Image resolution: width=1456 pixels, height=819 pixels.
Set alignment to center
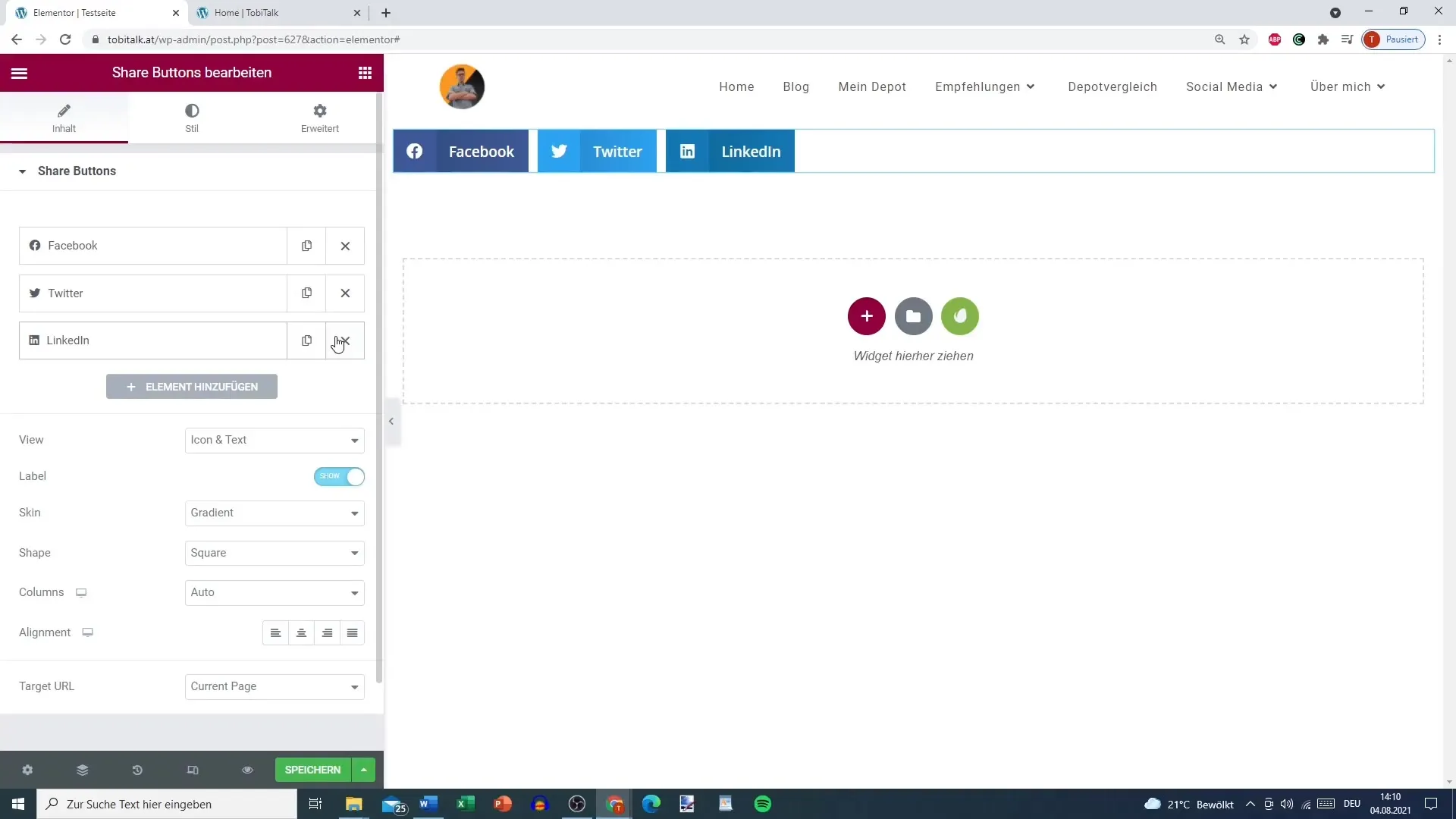point(301,633)
